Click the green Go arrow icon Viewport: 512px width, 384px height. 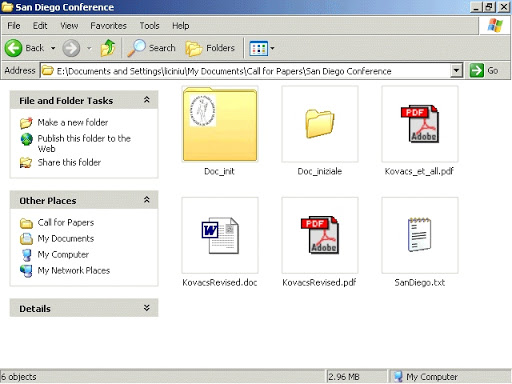point(477,70)
